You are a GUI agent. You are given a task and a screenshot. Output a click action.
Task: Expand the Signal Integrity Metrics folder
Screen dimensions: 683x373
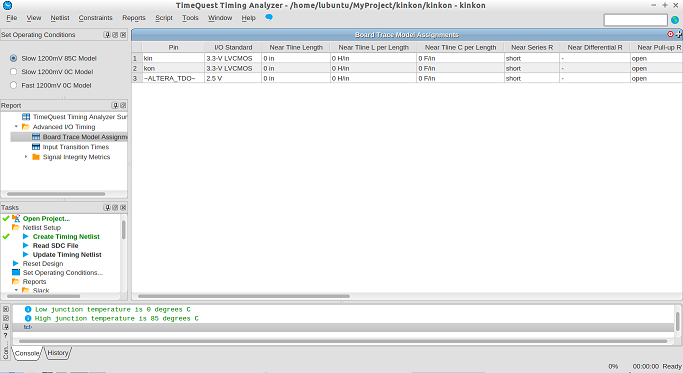(x=26, y=157)
